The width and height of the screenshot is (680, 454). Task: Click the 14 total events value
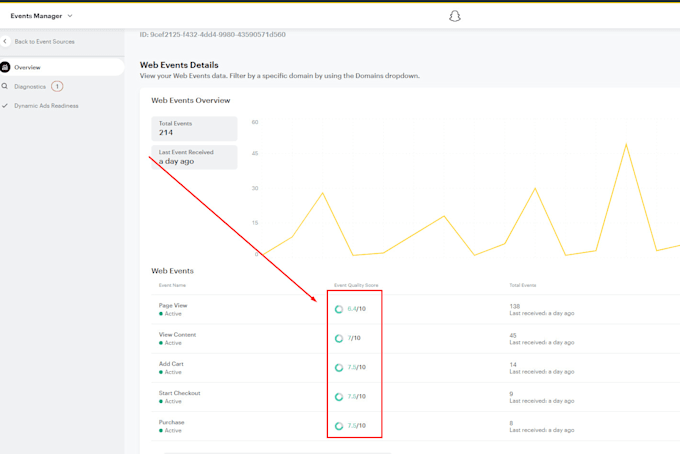point(513,365)
